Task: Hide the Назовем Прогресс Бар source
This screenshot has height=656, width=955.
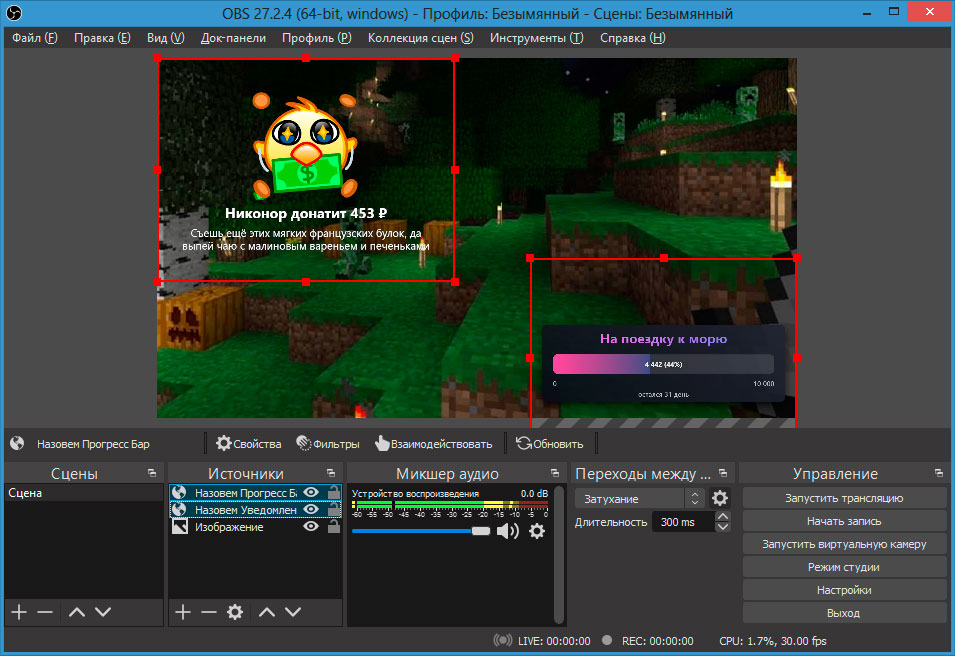Action: [311, 492]
